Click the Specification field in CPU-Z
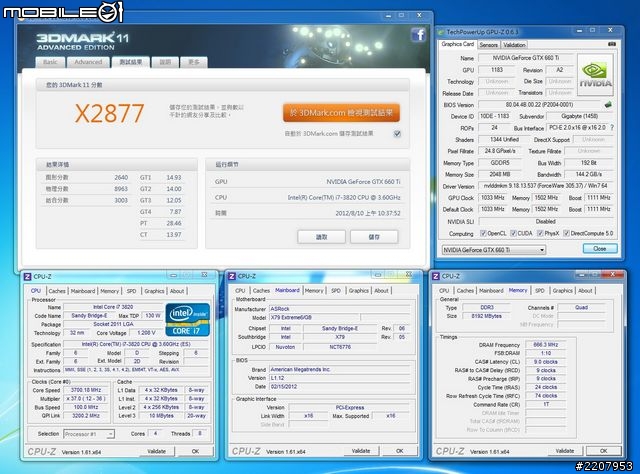Screen dimensions: 640x474 (136, 344)
